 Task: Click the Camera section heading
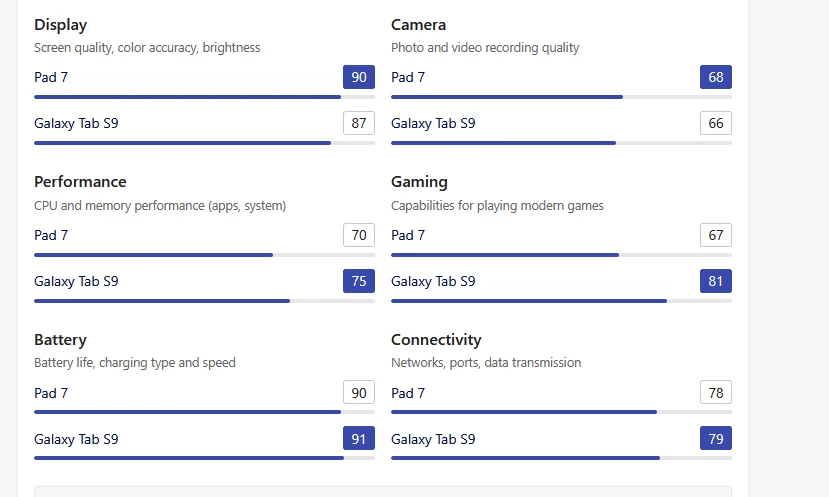click(x=418, y=24)
